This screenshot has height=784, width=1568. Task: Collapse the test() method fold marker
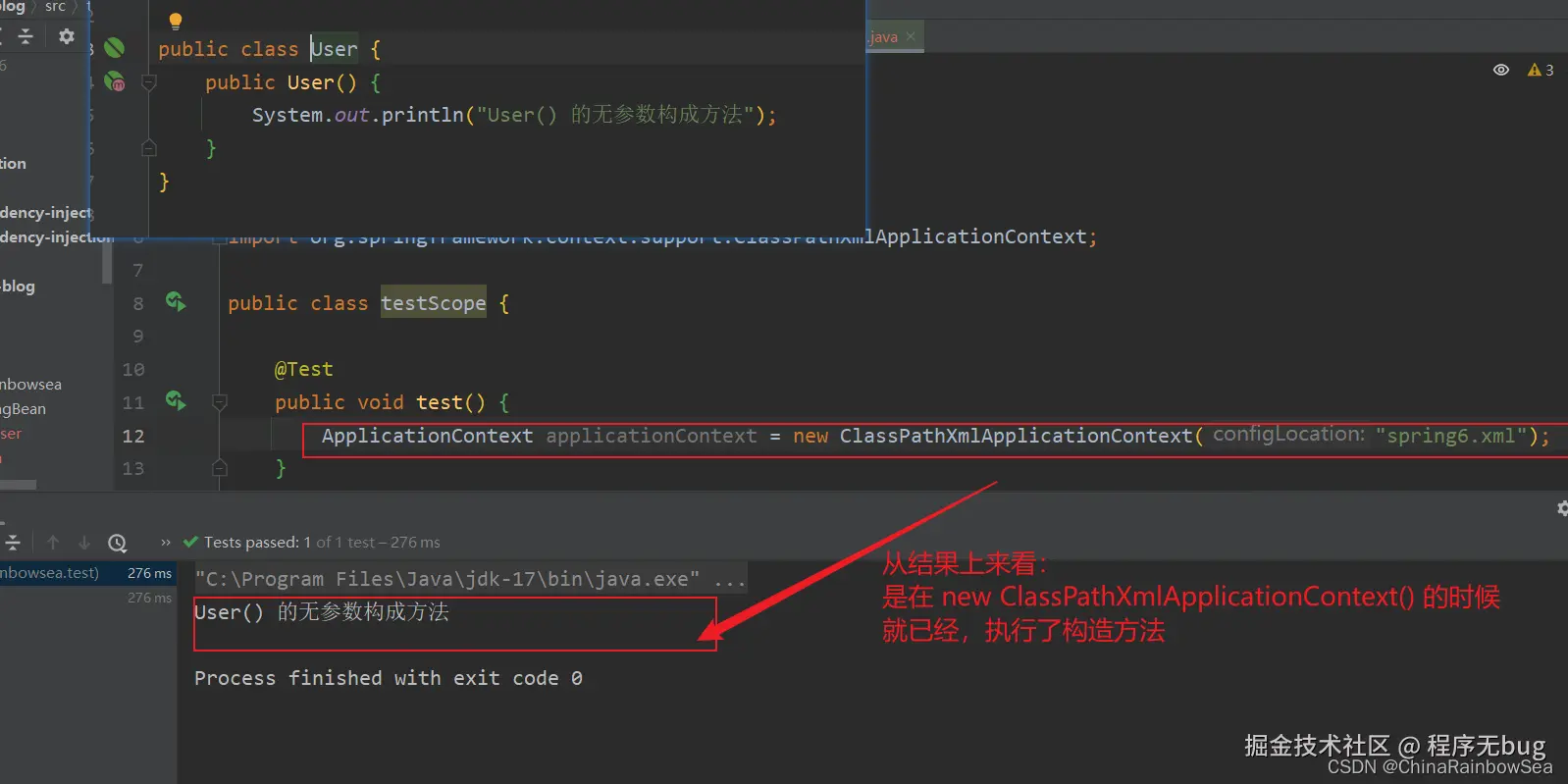[x=220, y=402]
